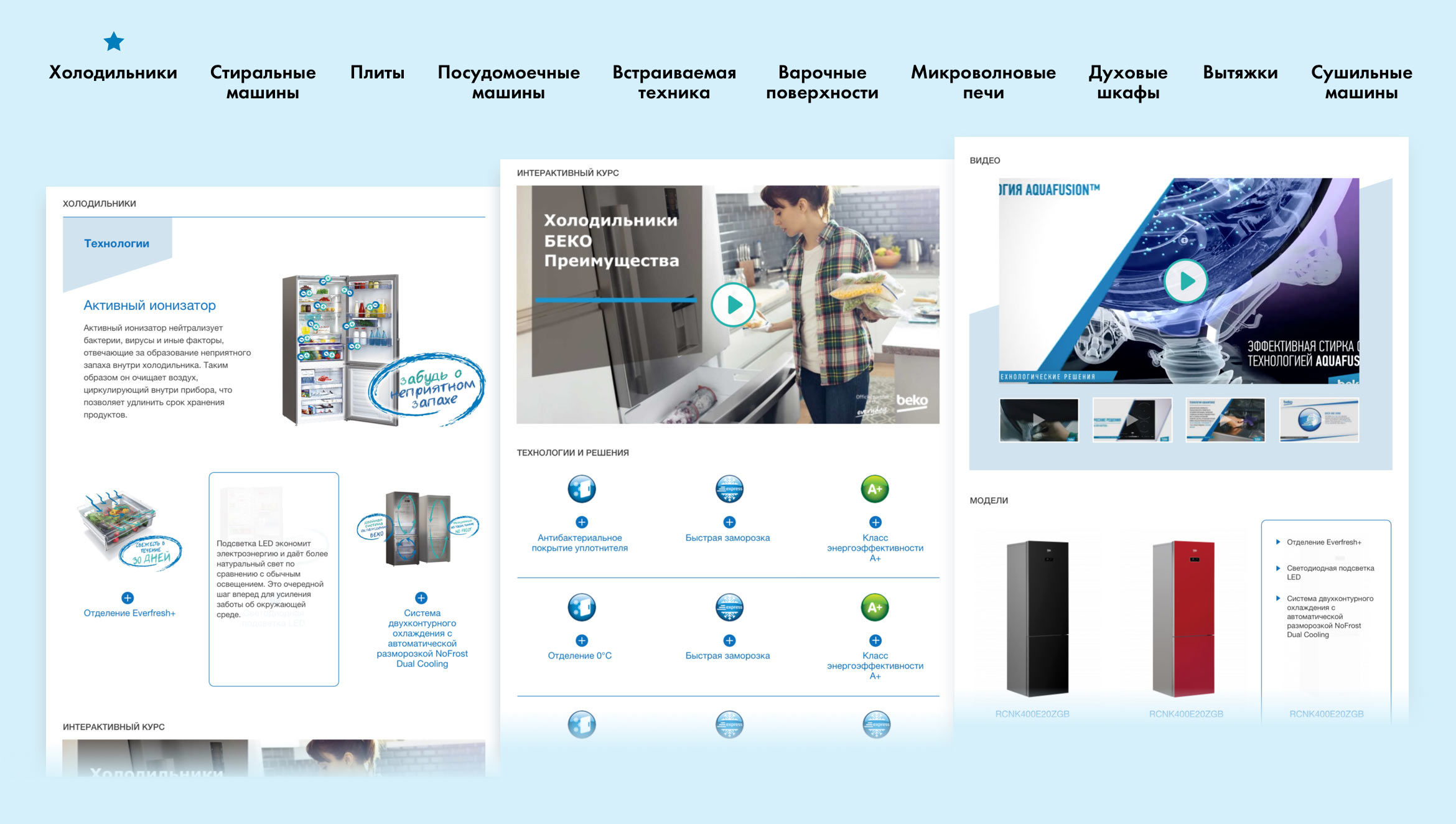Image resolution: width=1456 pixels, height=824 pixels.
Task: Expand second-row Класс энергоэффективности A+ plus
Action: tap(875, 640)
